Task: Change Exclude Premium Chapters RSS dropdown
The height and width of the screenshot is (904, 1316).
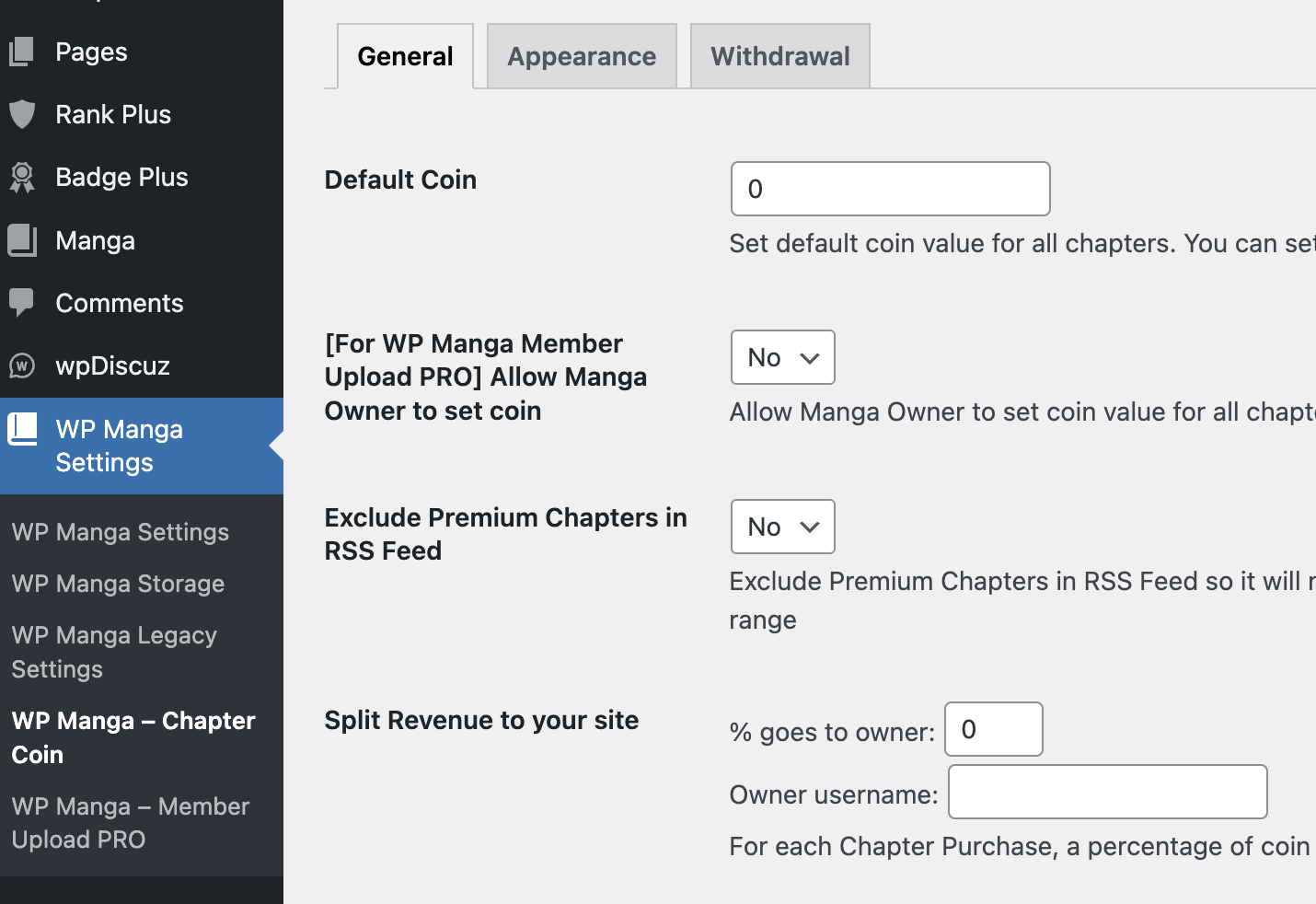Action: 782,527
